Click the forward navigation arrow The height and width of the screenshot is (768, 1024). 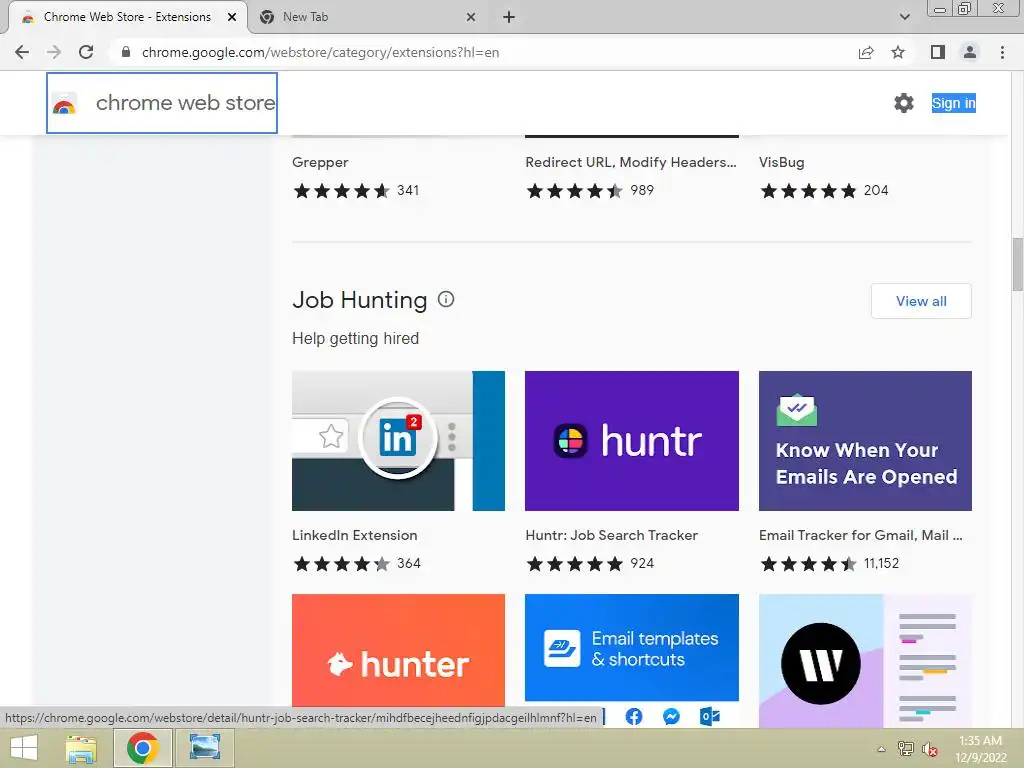[x=54, y=52]
